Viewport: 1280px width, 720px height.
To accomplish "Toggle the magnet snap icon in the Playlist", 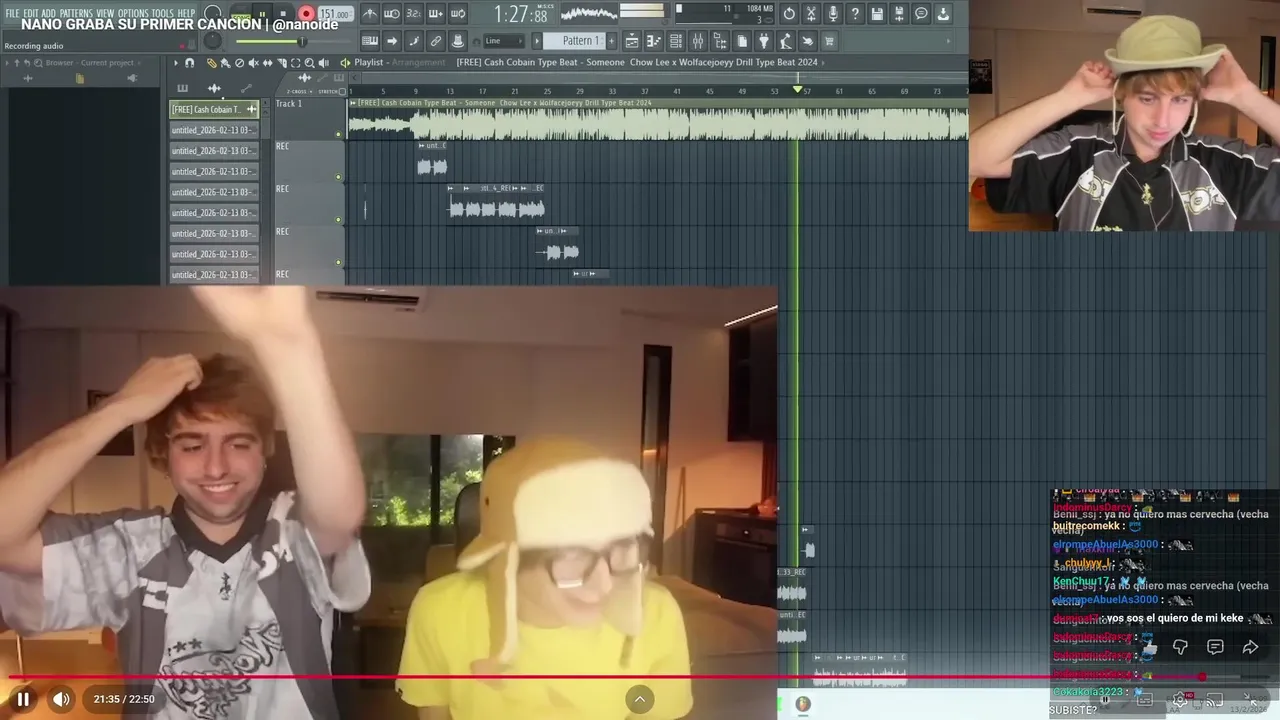I will pyautogui.click(x=189, y=62).
